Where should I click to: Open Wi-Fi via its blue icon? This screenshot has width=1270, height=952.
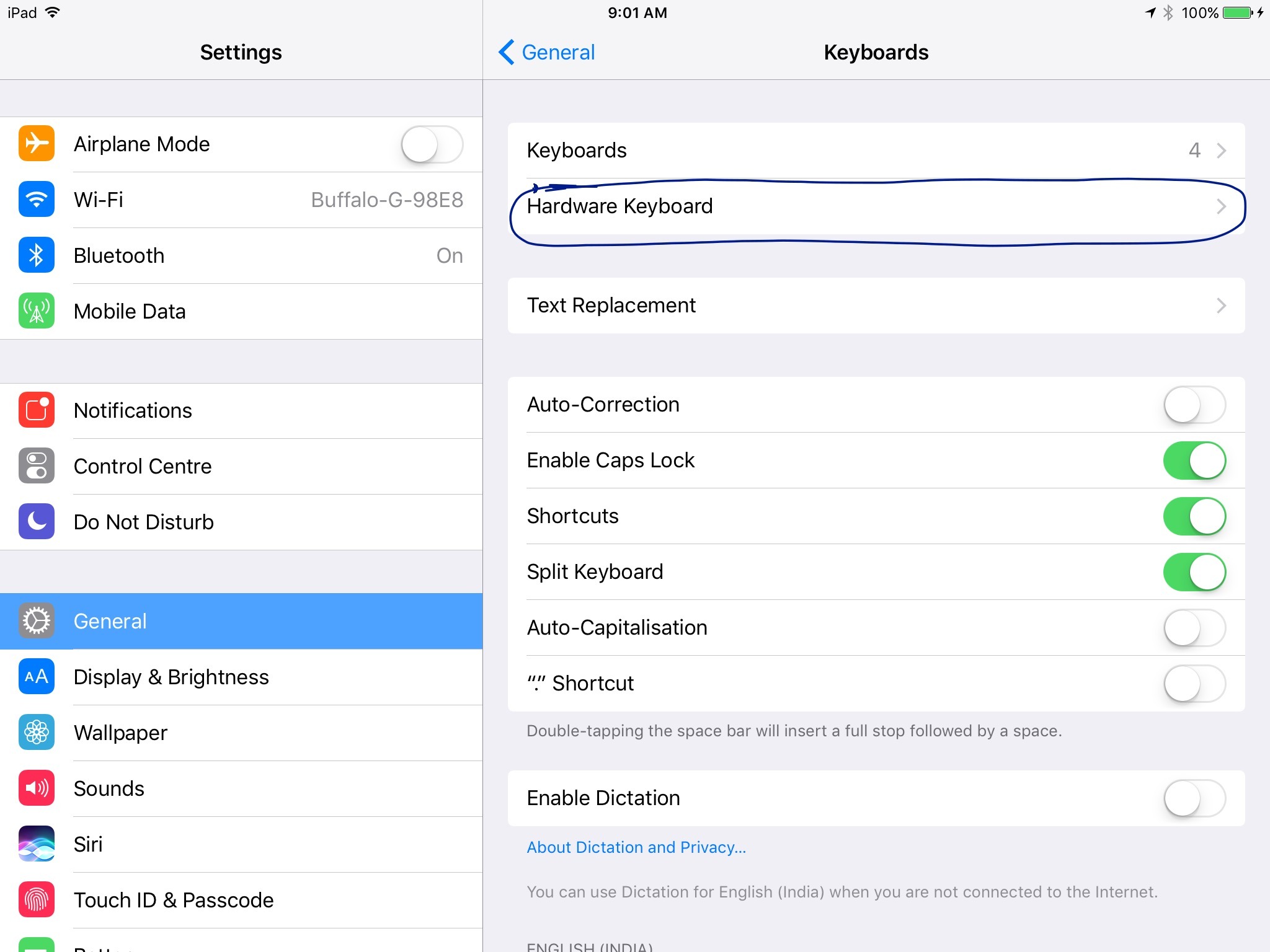[37, 200]
